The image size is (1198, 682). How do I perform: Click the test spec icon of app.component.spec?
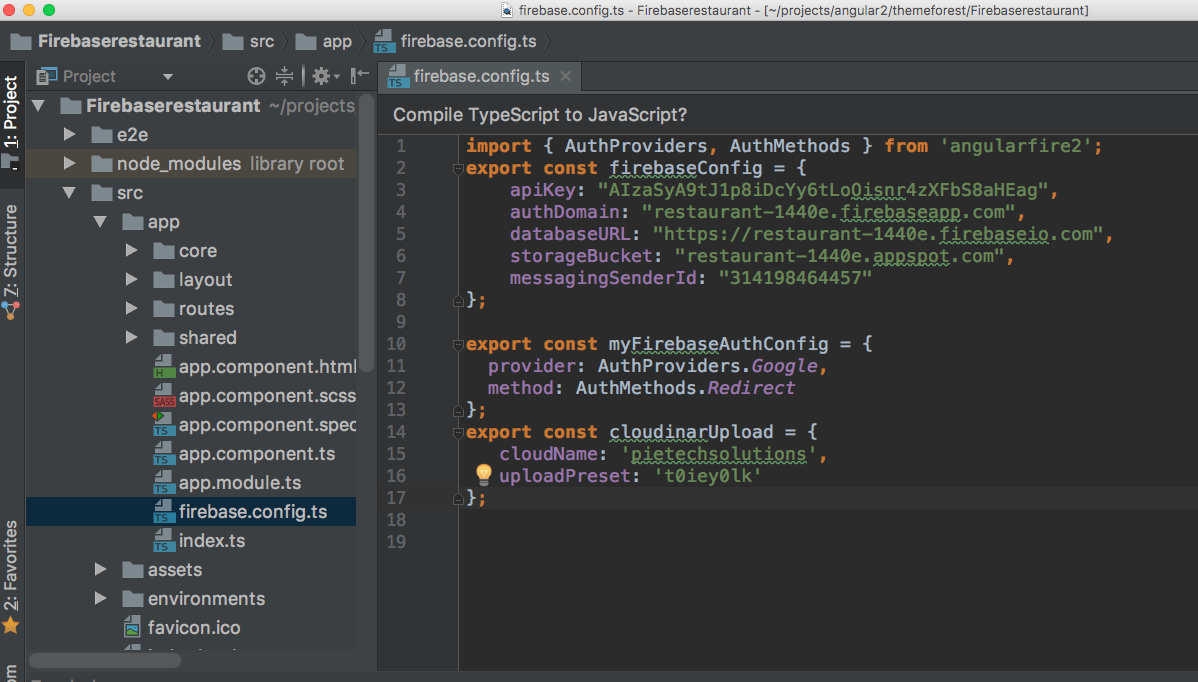164,425
